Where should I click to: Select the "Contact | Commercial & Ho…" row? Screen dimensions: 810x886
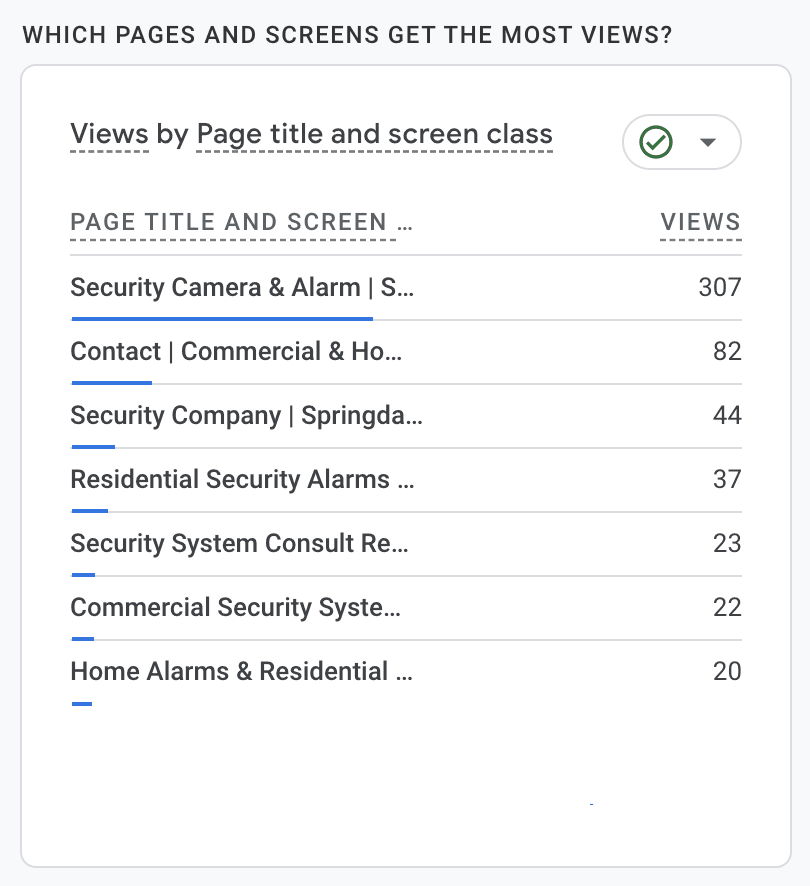click(236, 352)
